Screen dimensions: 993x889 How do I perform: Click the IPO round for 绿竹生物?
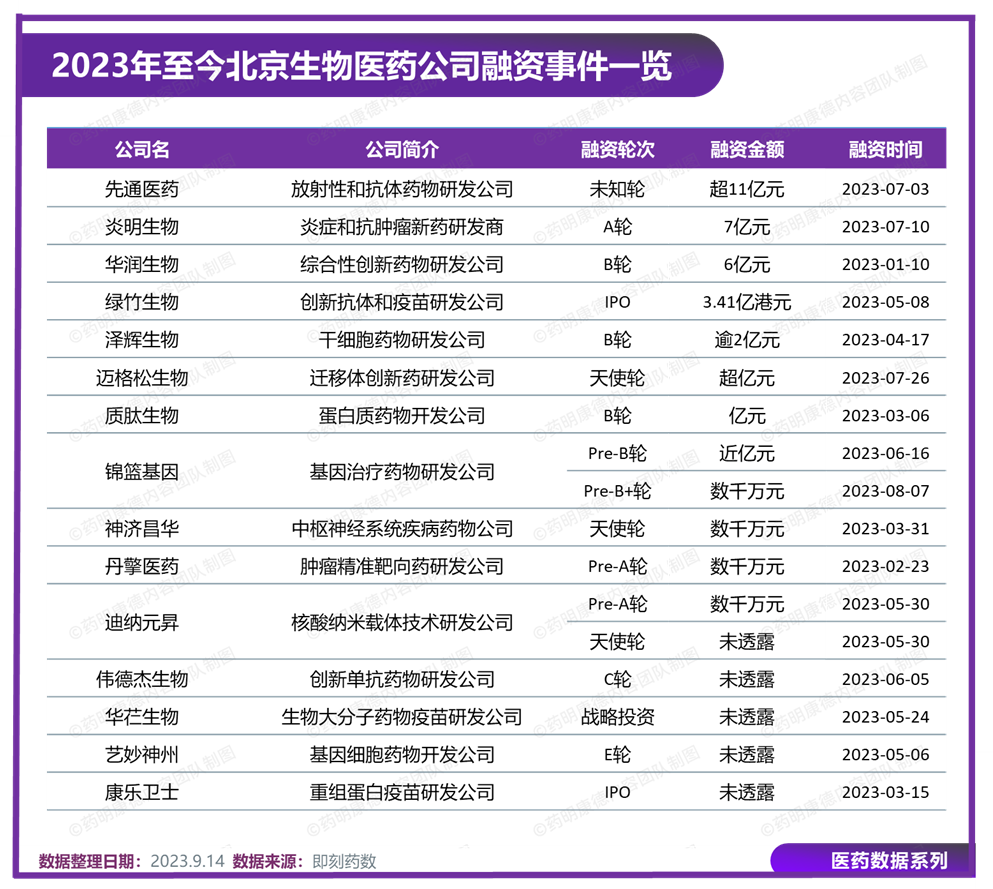pos(617,302)
